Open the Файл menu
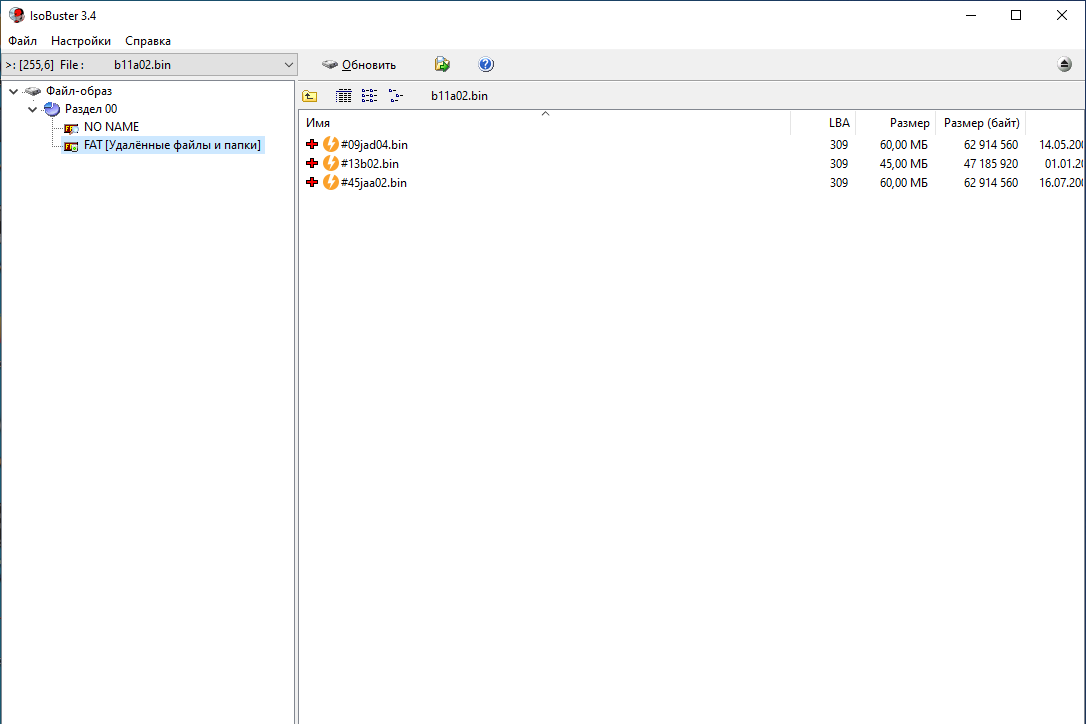 22,41
